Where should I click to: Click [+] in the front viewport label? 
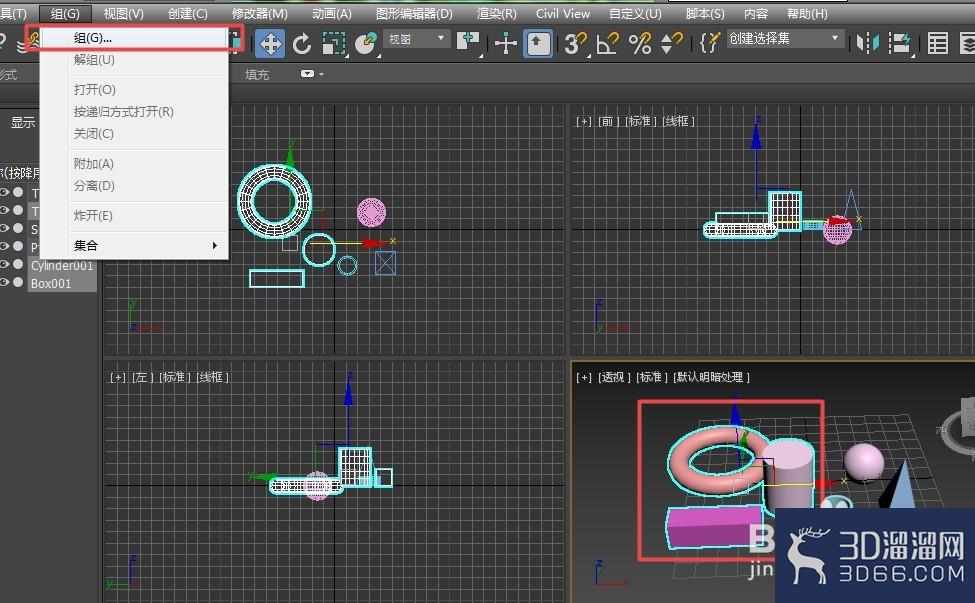[583, 121]
